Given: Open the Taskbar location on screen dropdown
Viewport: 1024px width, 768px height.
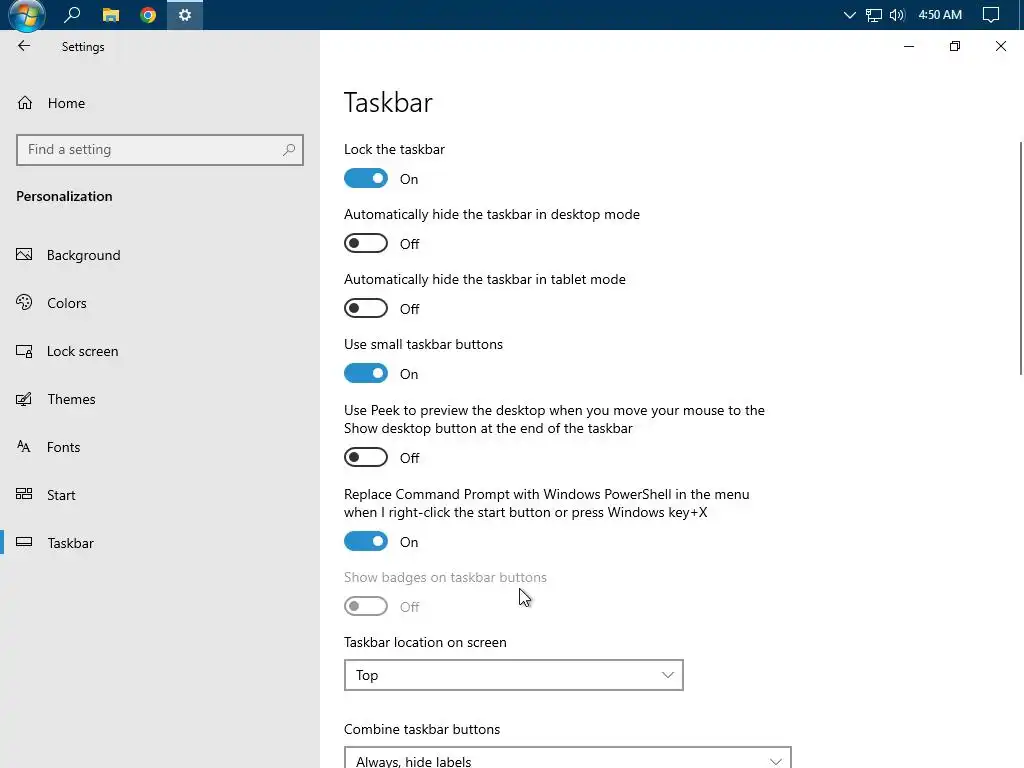Looking at the screenshot, I should tap(513, 675).
